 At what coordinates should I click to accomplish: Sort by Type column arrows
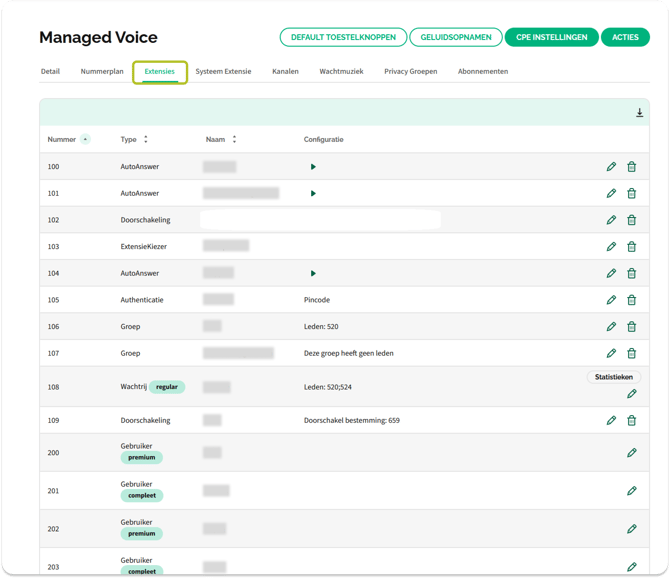146,140
